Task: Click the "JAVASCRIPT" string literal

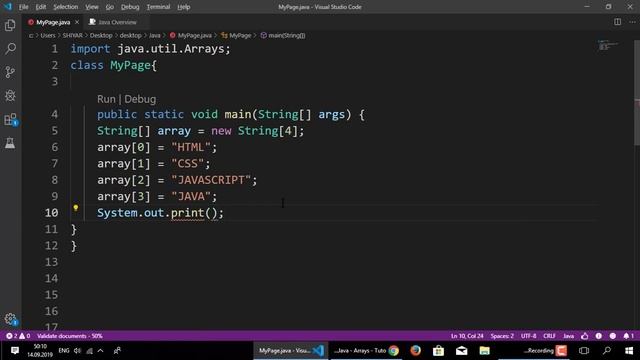Action: 211,180
